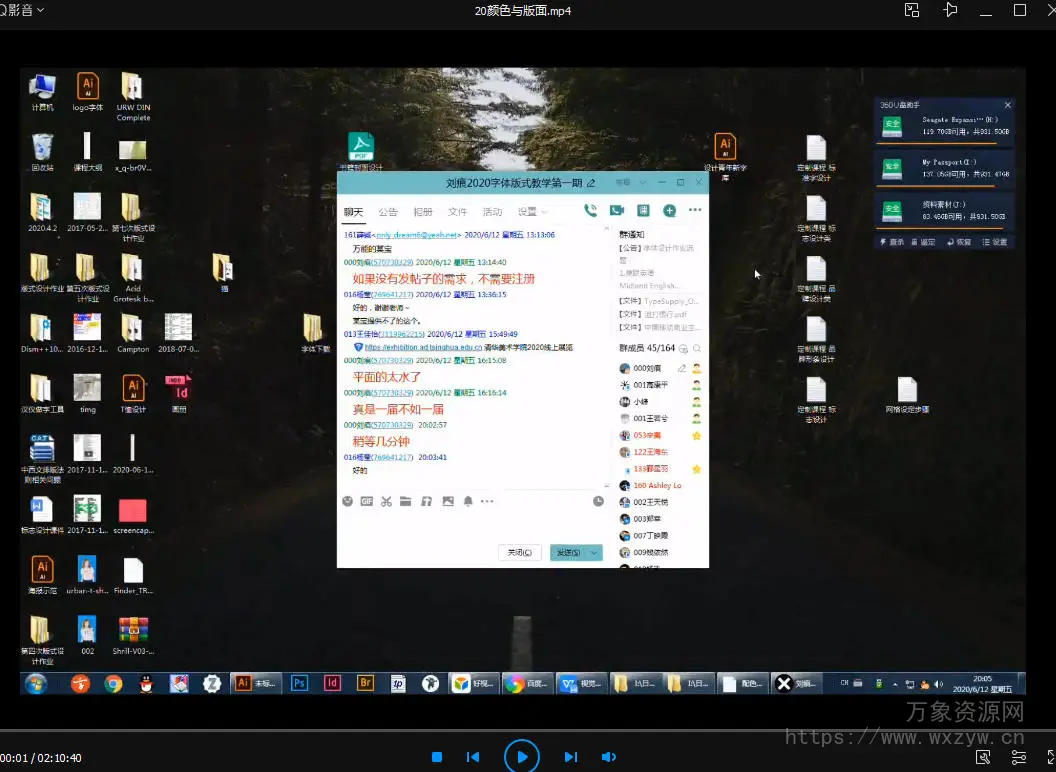Screen dimensions: 1056x772
Task: Start a video call in group chat
Action: point(617,211)
